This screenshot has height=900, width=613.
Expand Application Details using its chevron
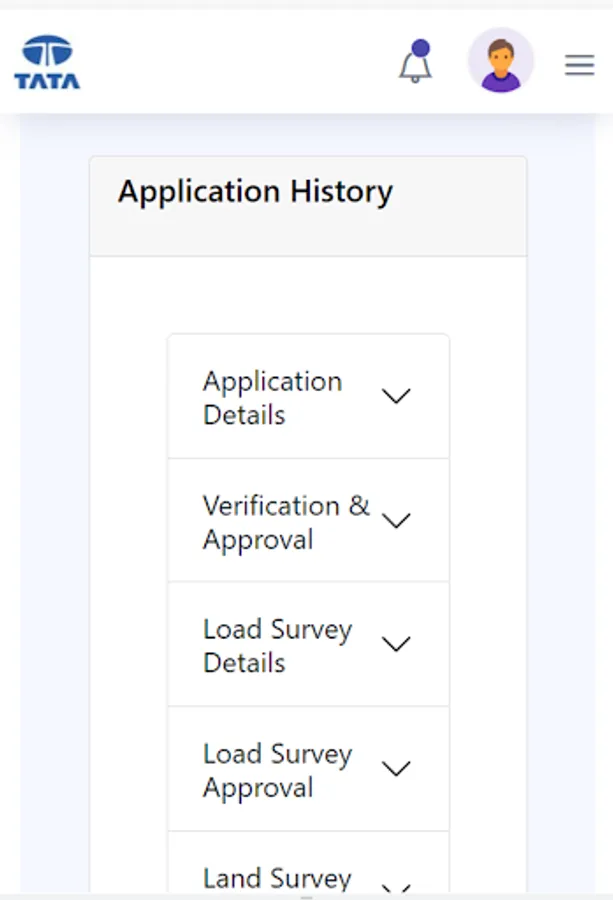(396, 396)
